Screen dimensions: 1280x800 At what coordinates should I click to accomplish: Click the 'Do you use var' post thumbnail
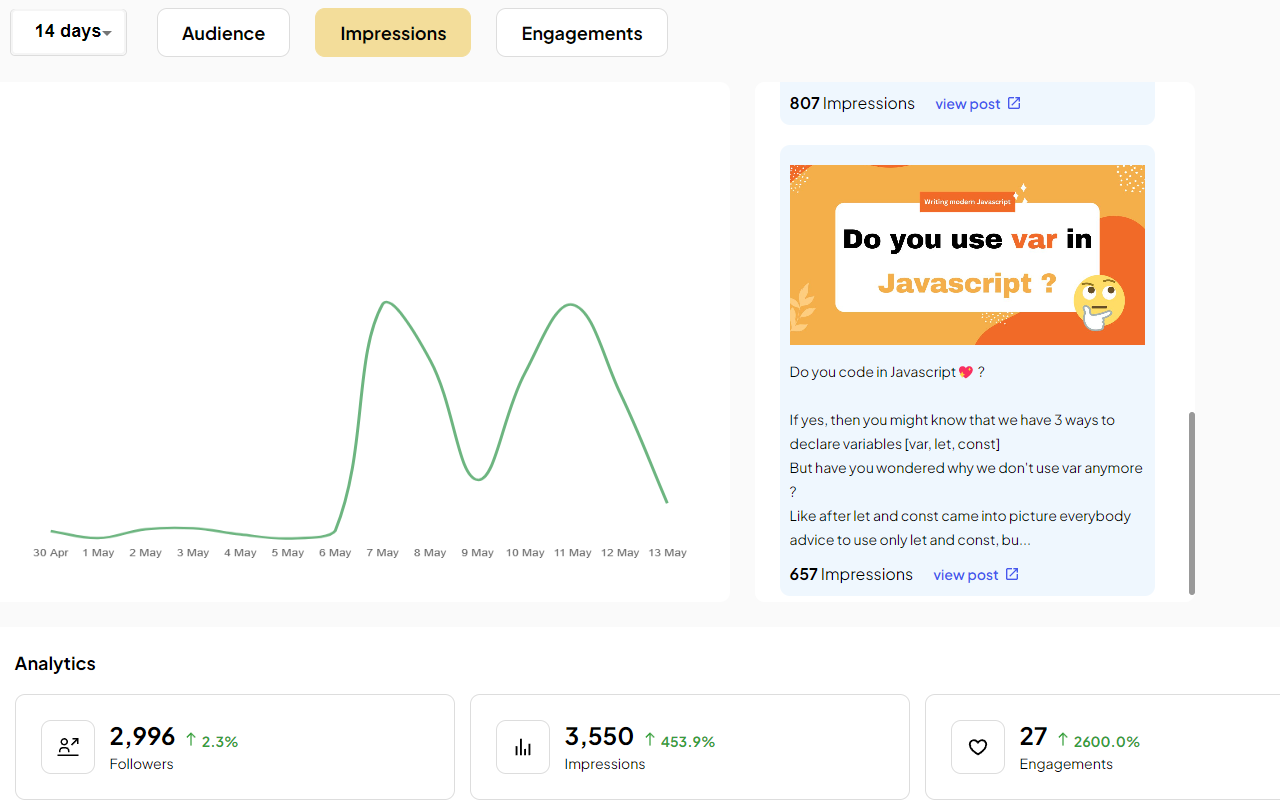tap(967, 255)
